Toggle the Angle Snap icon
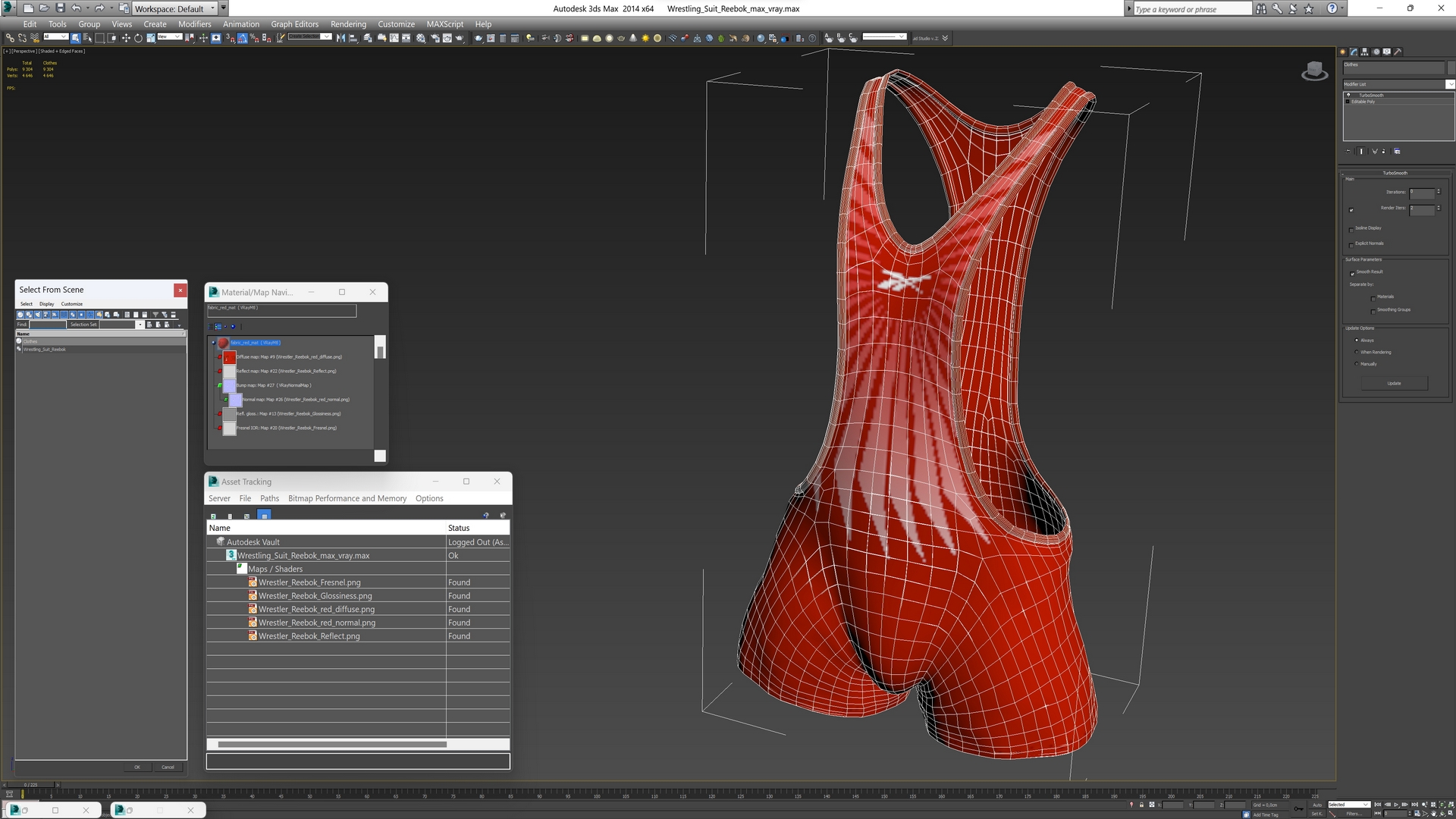1456x819 pixels. pos(242,38)
